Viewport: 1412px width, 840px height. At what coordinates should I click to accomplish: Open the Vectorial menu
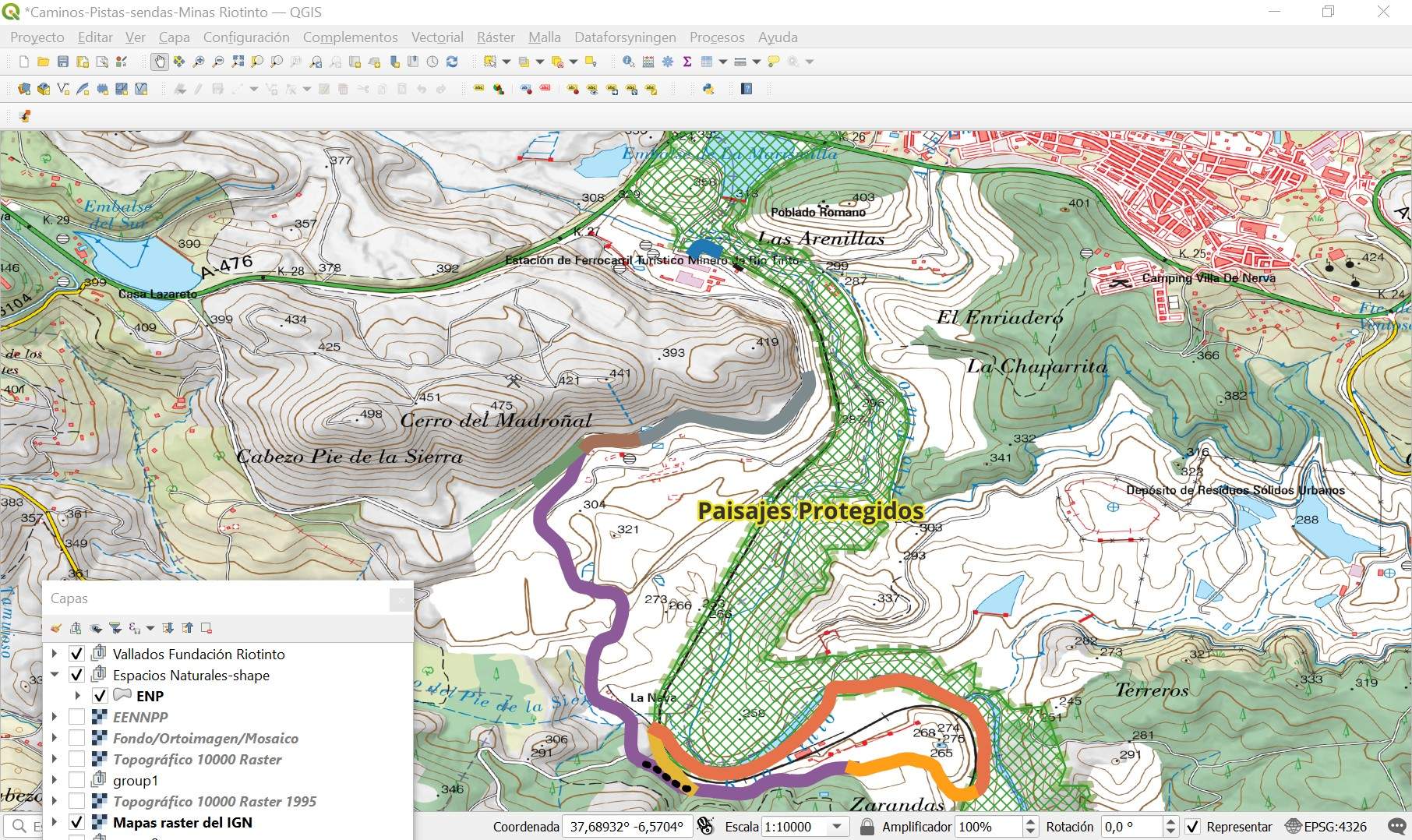coord(436,37)
